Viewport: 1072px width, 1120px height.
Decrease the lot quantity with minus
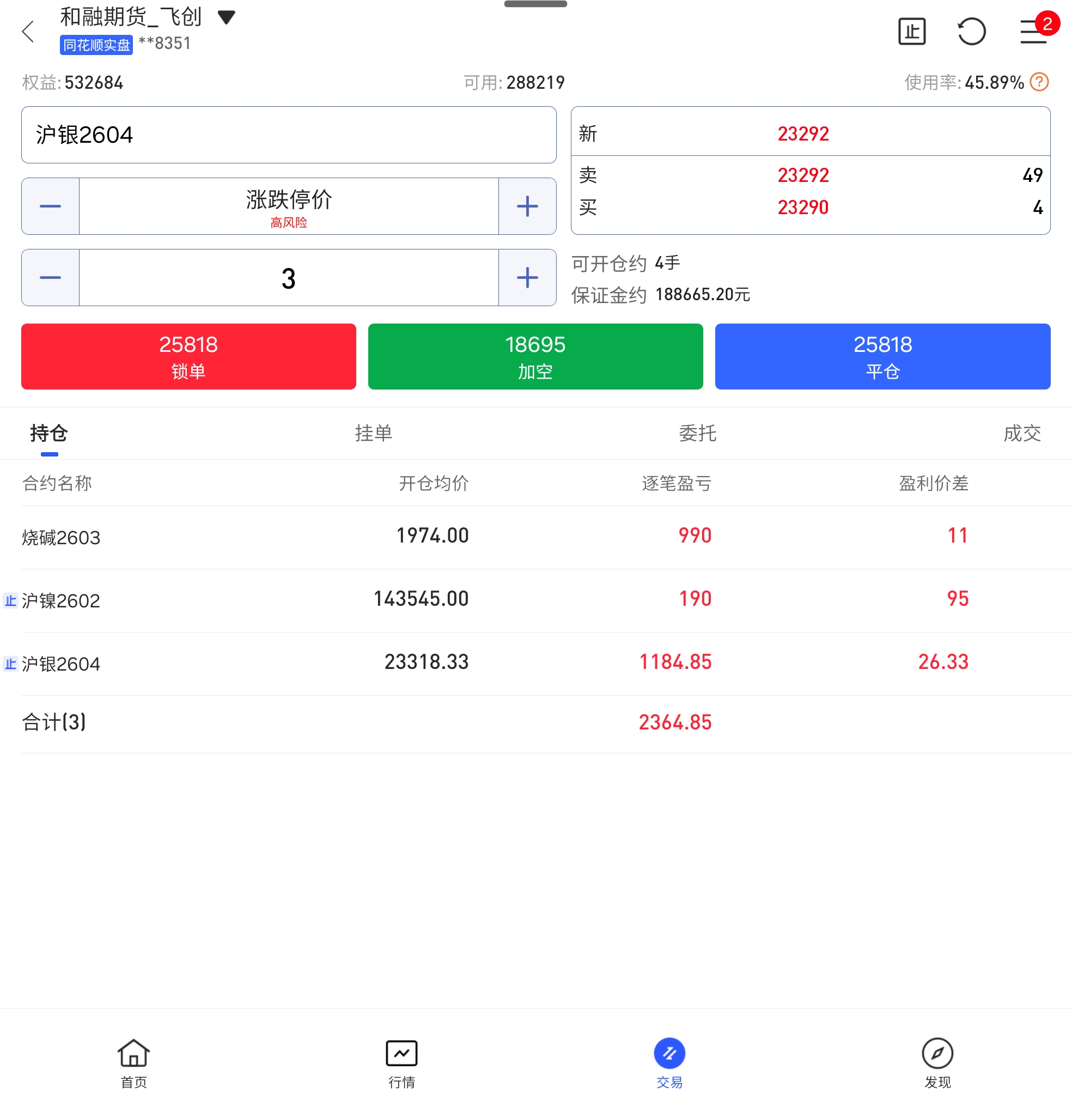[50, 278]
